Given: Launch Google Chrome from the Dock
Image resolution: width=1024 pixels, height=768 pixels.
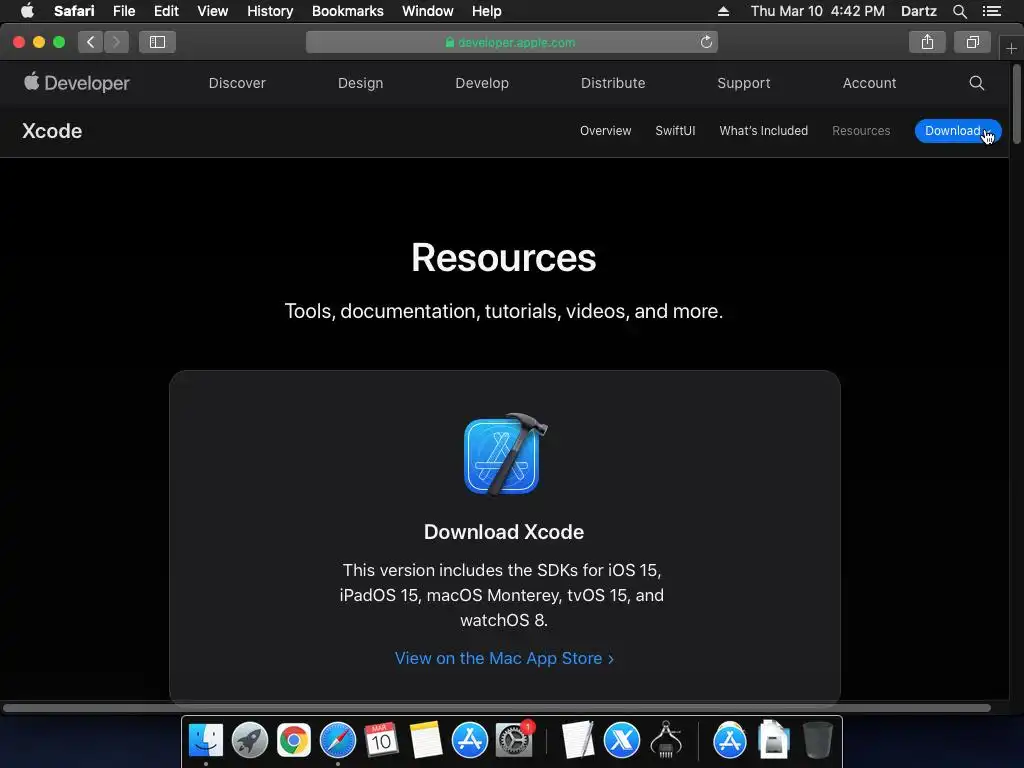Looking at the screenshot, I should (293, 741).
